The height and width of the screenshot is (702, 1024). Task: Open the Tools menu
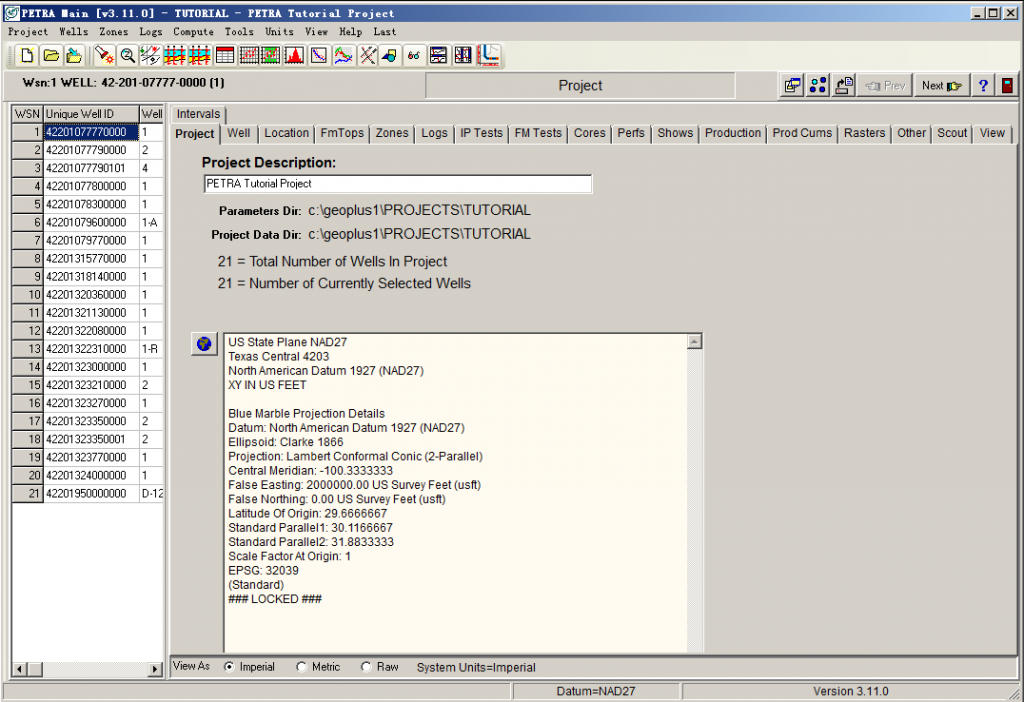click(x=239, y=31)
